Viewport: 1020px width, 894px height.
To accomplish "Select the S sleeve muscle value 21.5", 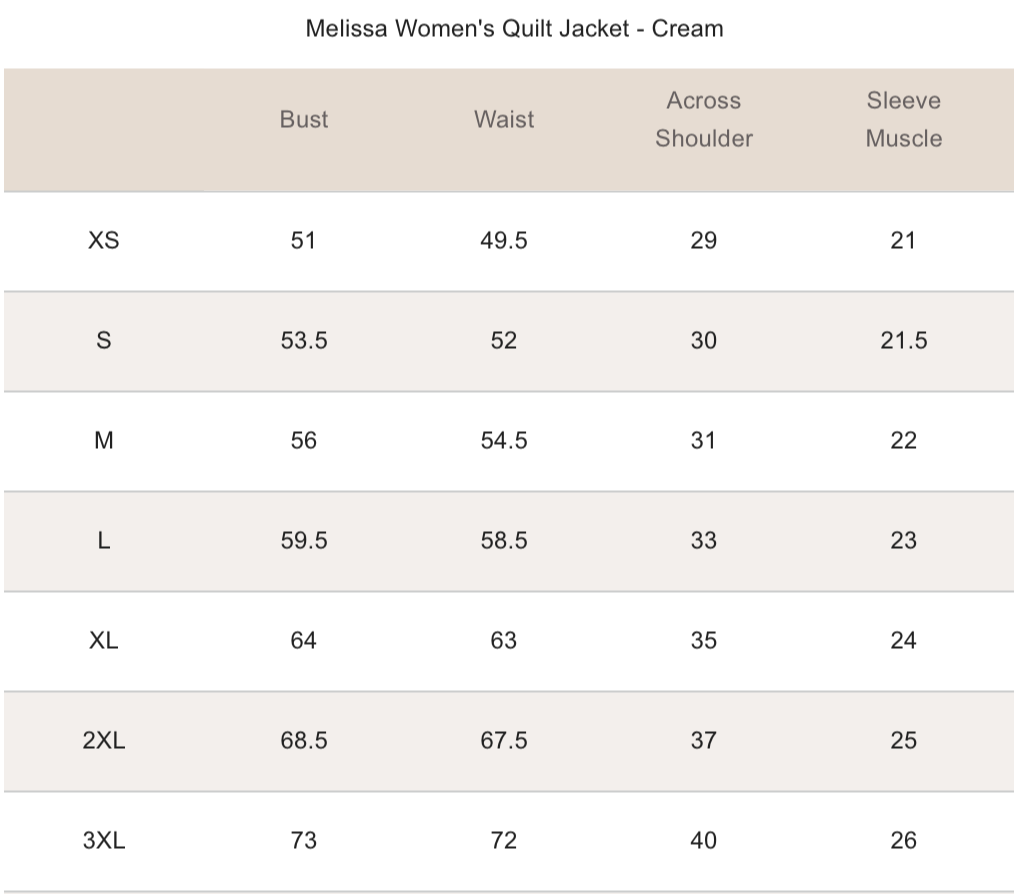I will (904, 341).
